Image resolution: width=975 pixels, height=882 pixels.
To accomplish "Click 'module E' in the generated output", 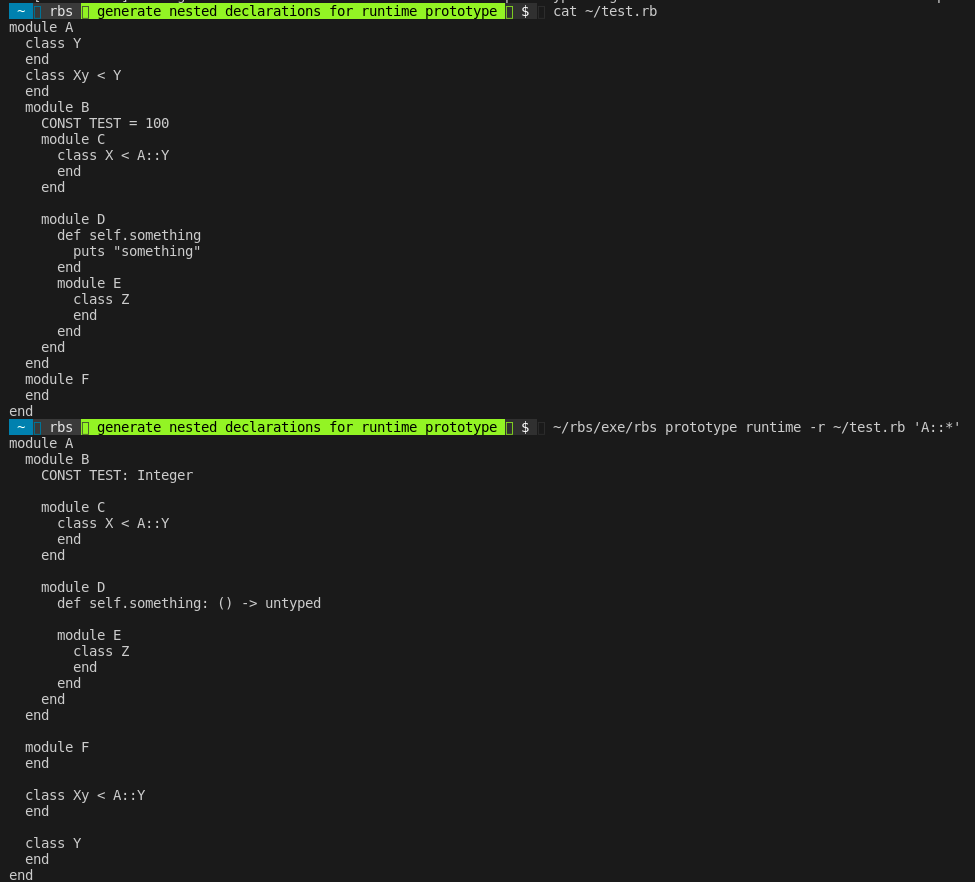I will tap(89, 635).
